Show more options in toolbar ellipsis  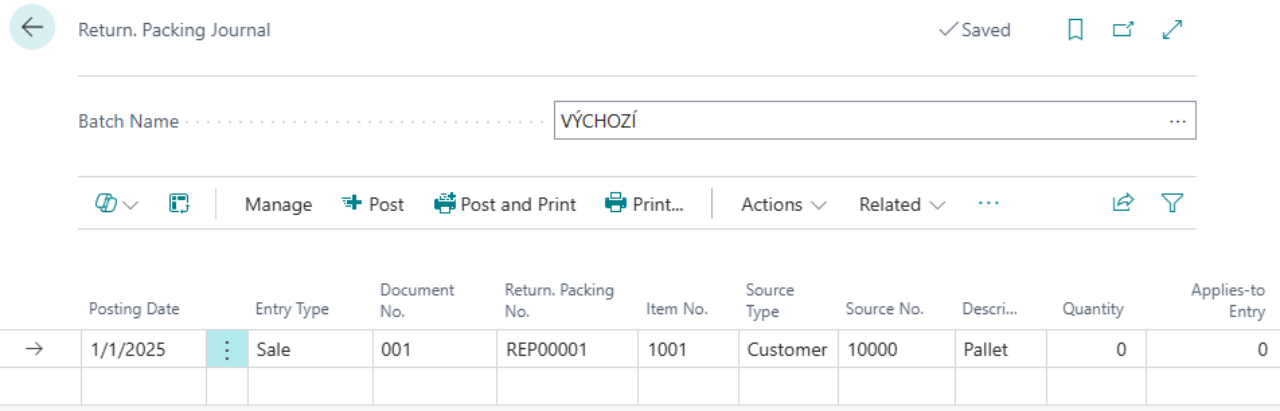(988, 204)
